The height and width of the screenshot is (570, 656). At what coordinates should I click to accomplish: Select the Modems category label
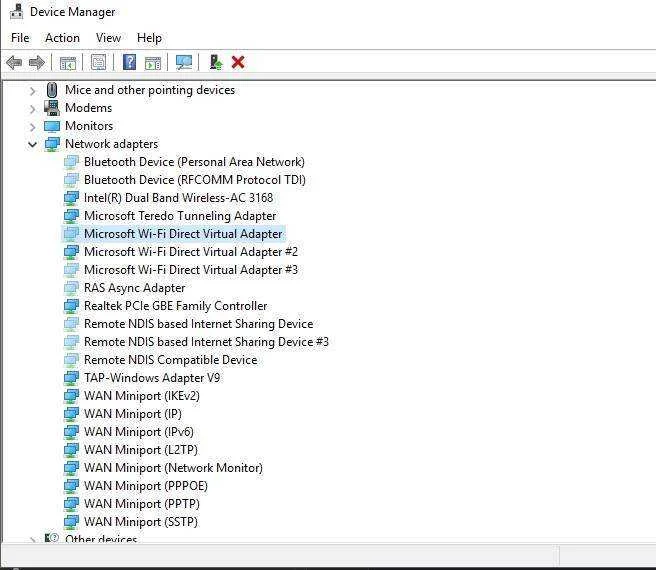[x=88, y=108]
